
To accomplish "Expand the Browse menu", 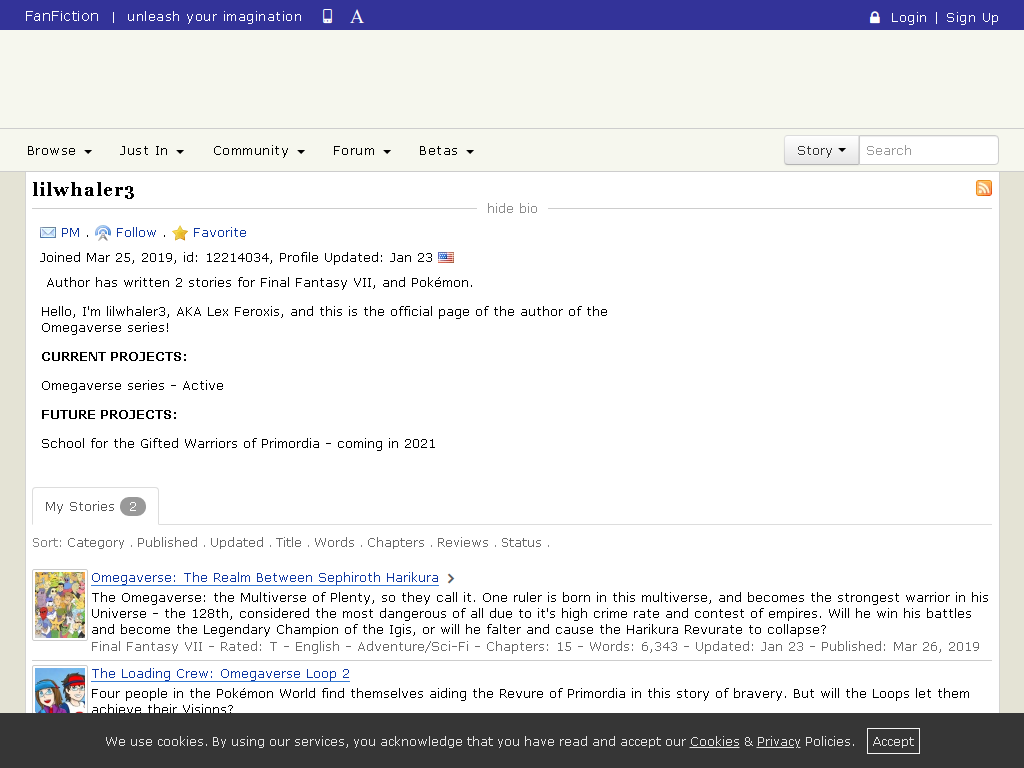I will (x=59, y=151).
